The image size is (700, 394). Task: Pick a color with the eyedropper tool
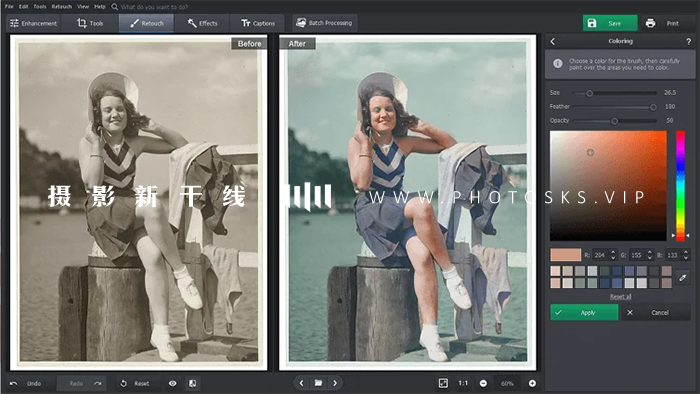point(682,278)
